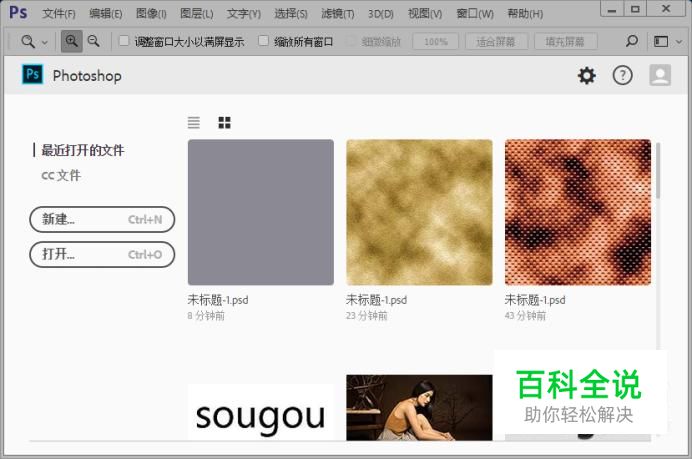Maximize the Photoshop window
The image size is (692, 459).
coord(635,9)
